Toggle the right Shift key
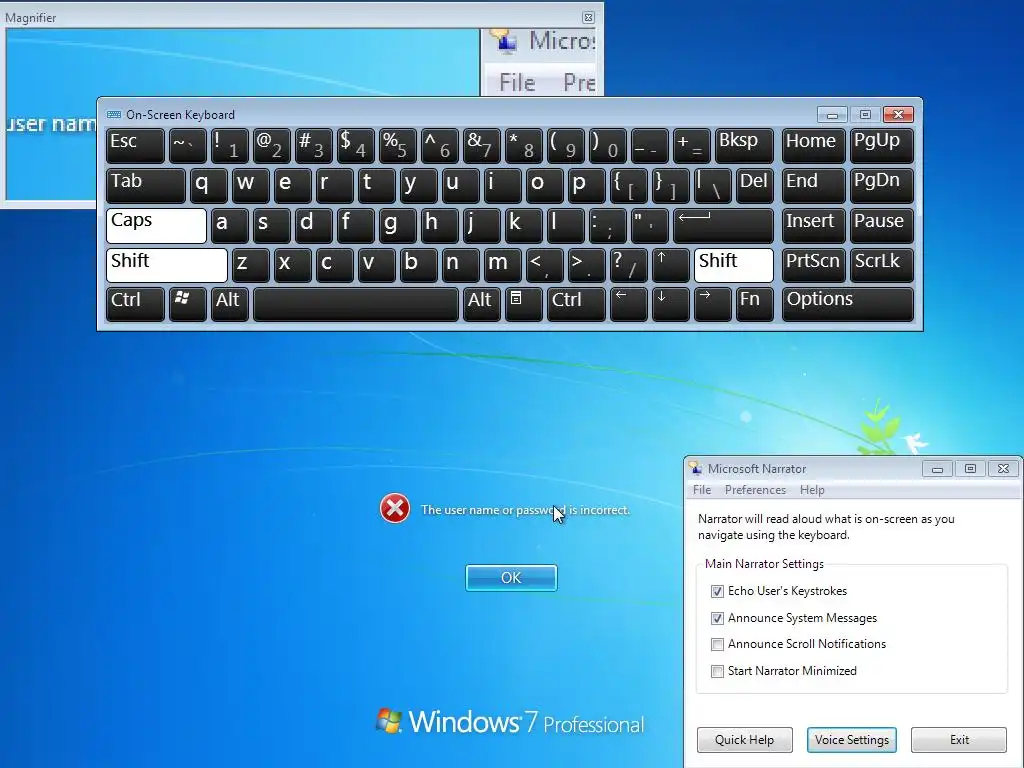Image resolution: width=1024 pixels, height=768 pixels. (x=733, y=265)
